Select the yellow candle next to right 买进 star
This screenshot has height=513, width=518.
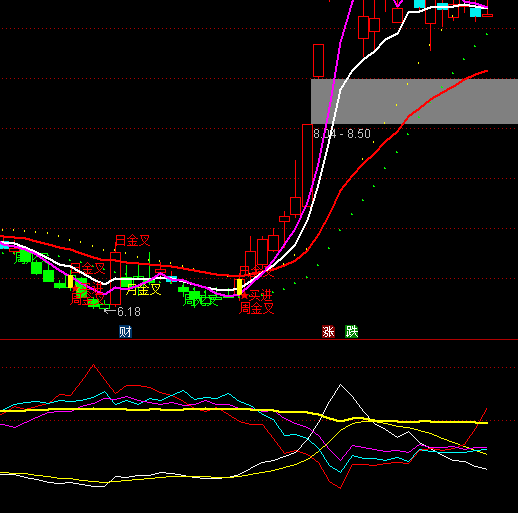239,287
